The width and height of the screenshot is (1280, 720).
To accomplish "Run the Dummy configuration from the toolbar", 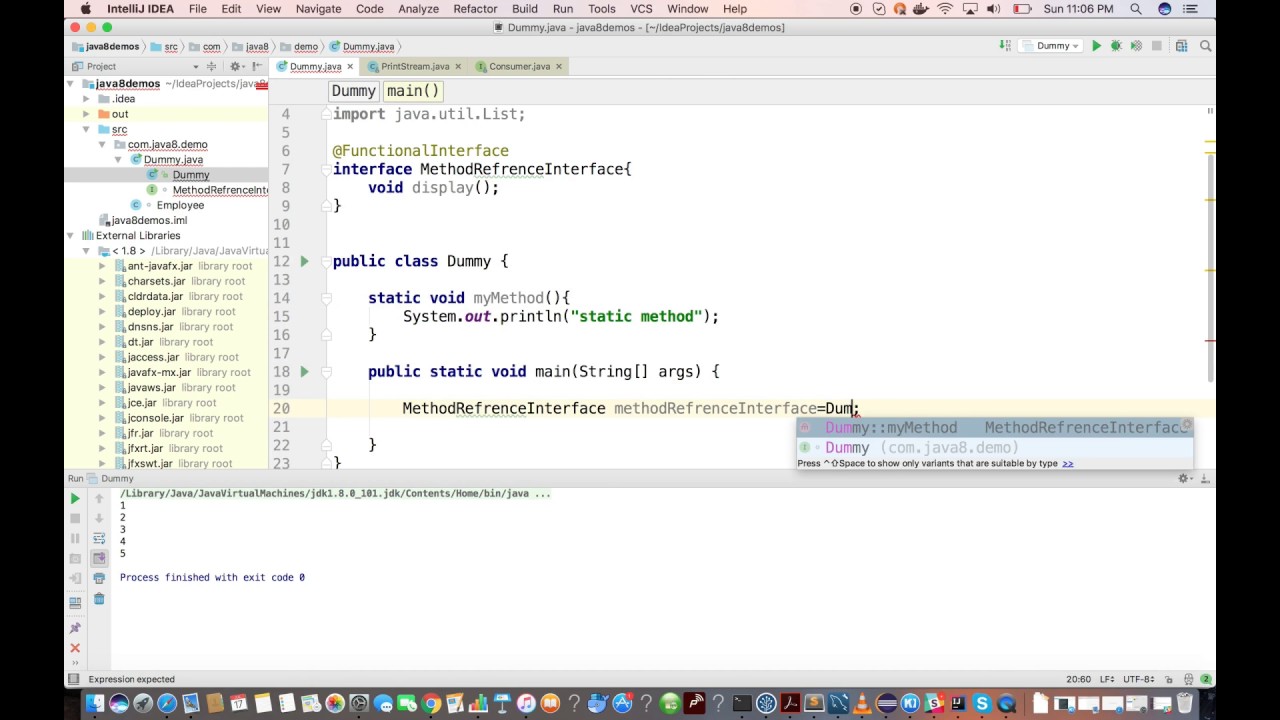I will coord(1096,46).
